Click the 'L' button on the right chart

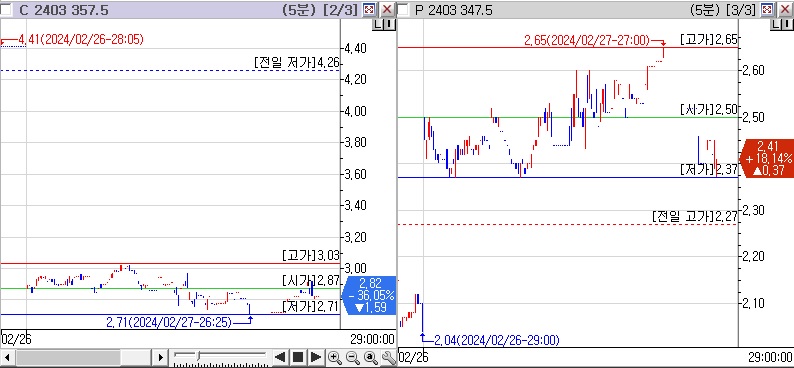(x=776, y=24)
